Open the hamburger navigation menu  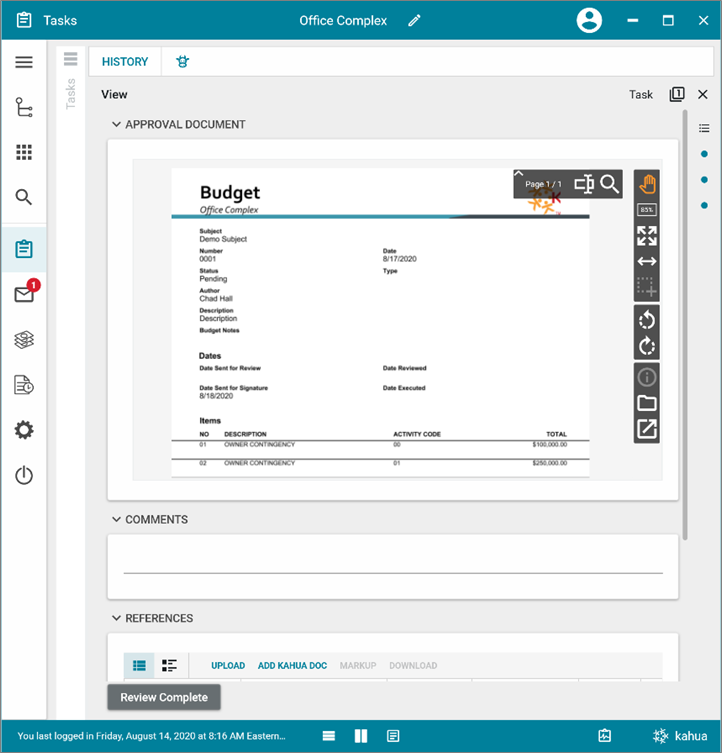tap(24, 62)
